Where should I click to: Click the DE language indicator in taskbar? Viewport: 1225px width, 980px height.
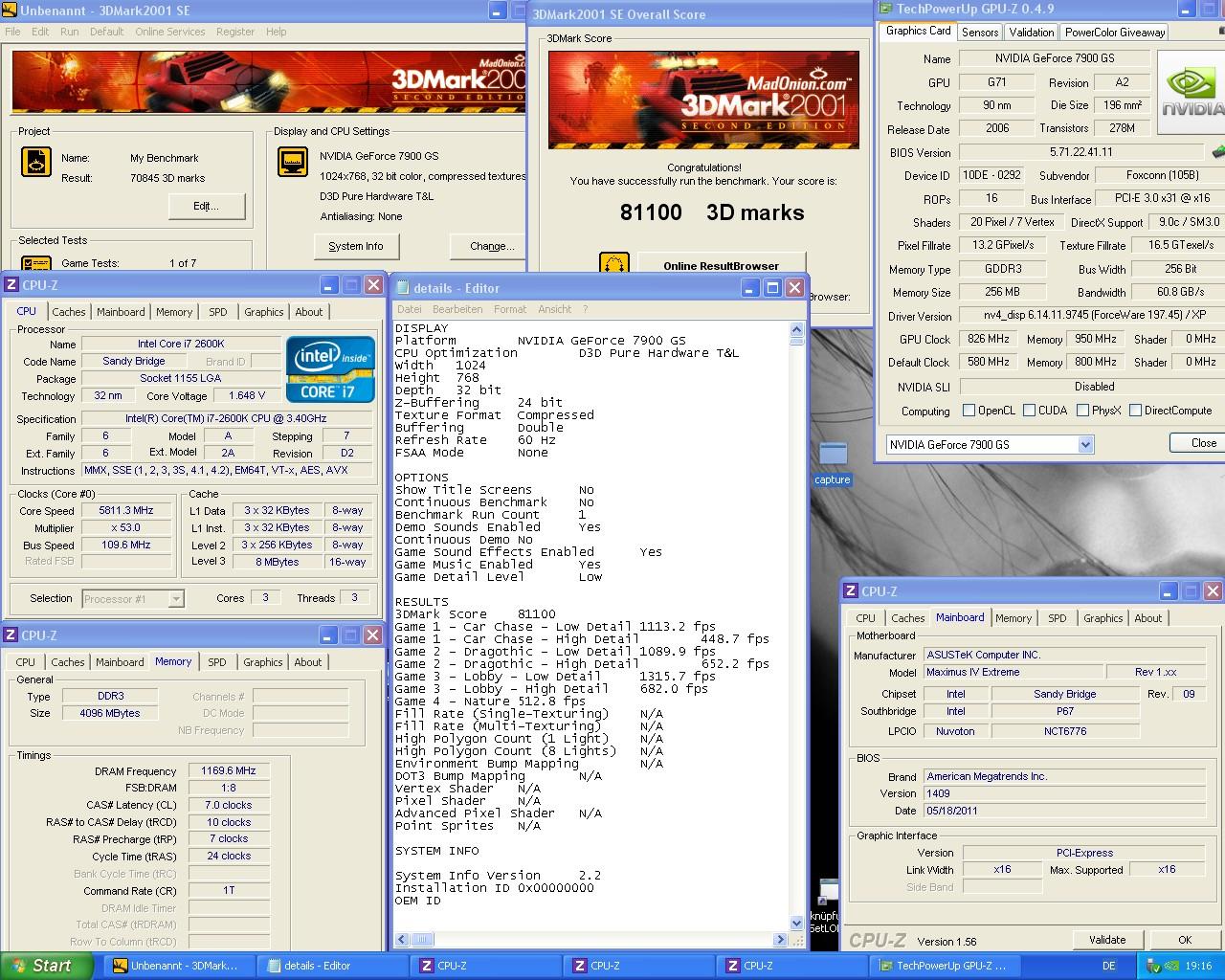tap(1109, 966)
